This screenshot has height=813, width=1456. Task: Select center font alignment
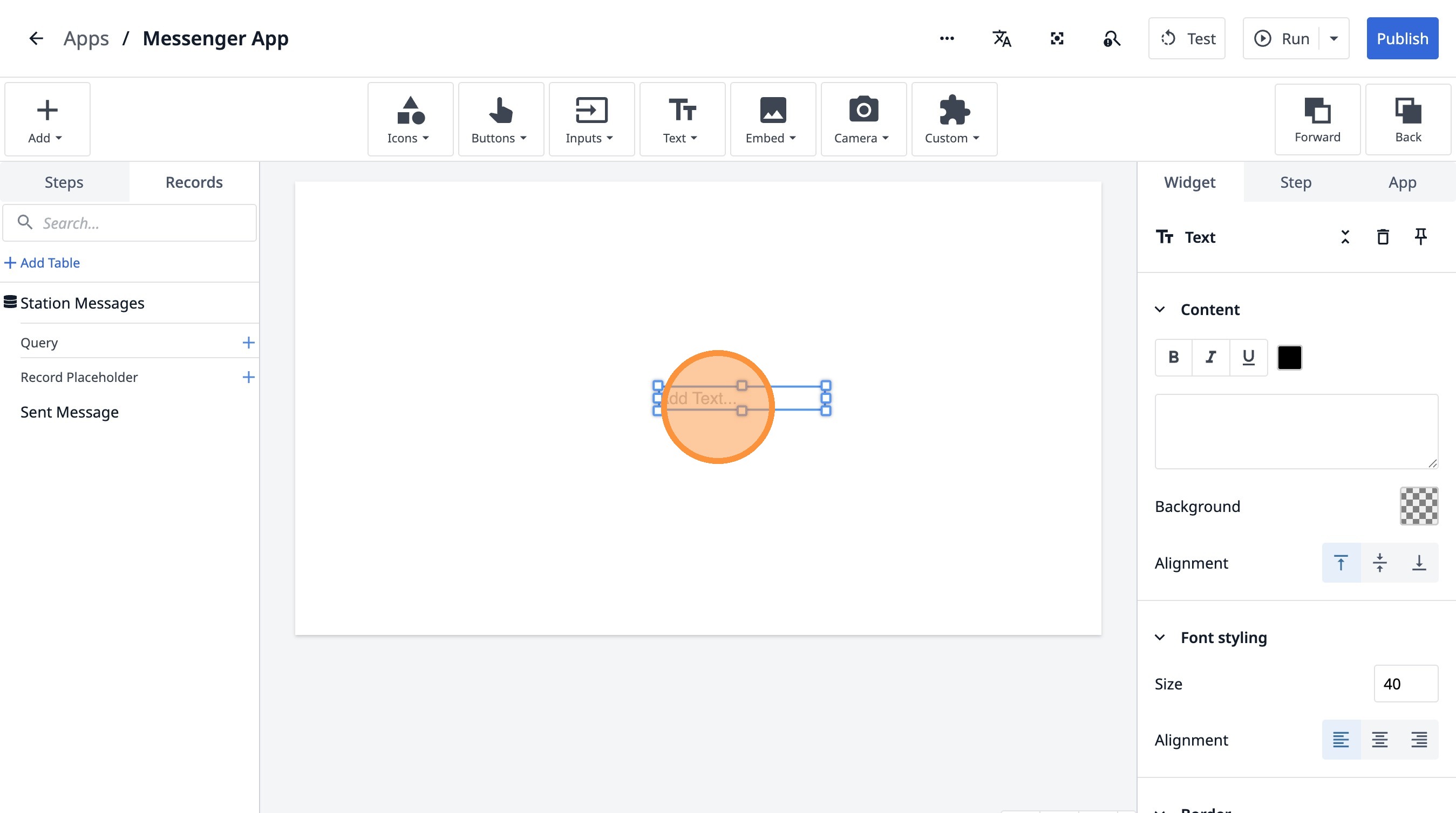click(1380, 739)
